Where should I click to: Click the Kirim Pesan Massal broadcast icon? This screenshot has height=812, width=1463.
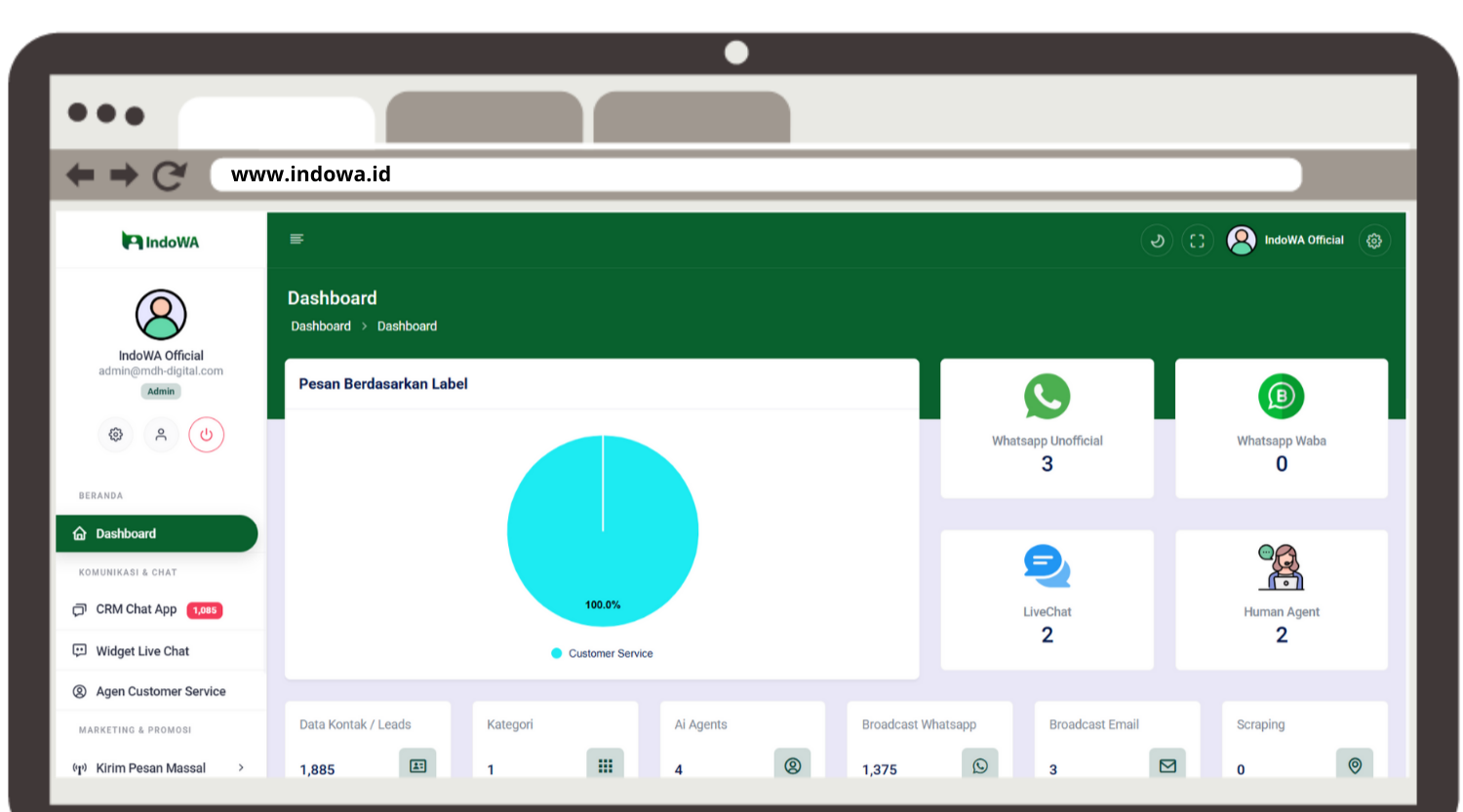coord(80,768)
